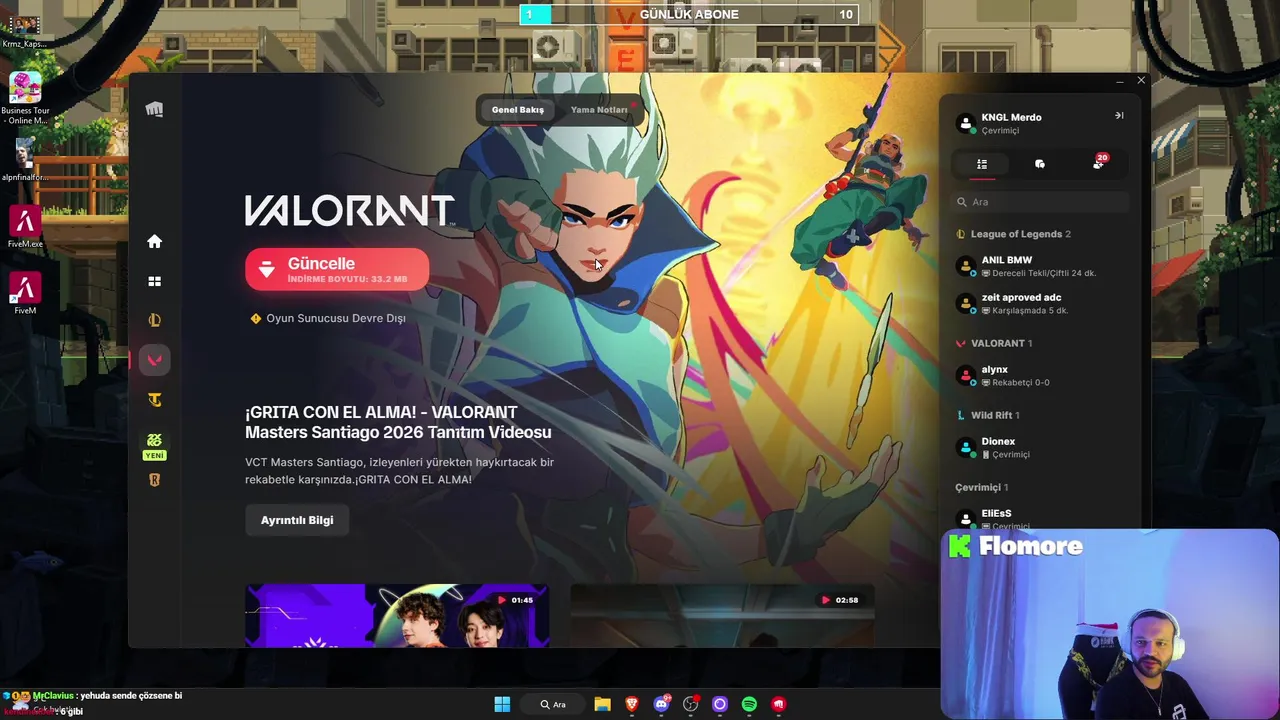Screen dimensions: 1280x720
Task: Switch to Yama Notları tab
Action: click(x=599, y=110)
